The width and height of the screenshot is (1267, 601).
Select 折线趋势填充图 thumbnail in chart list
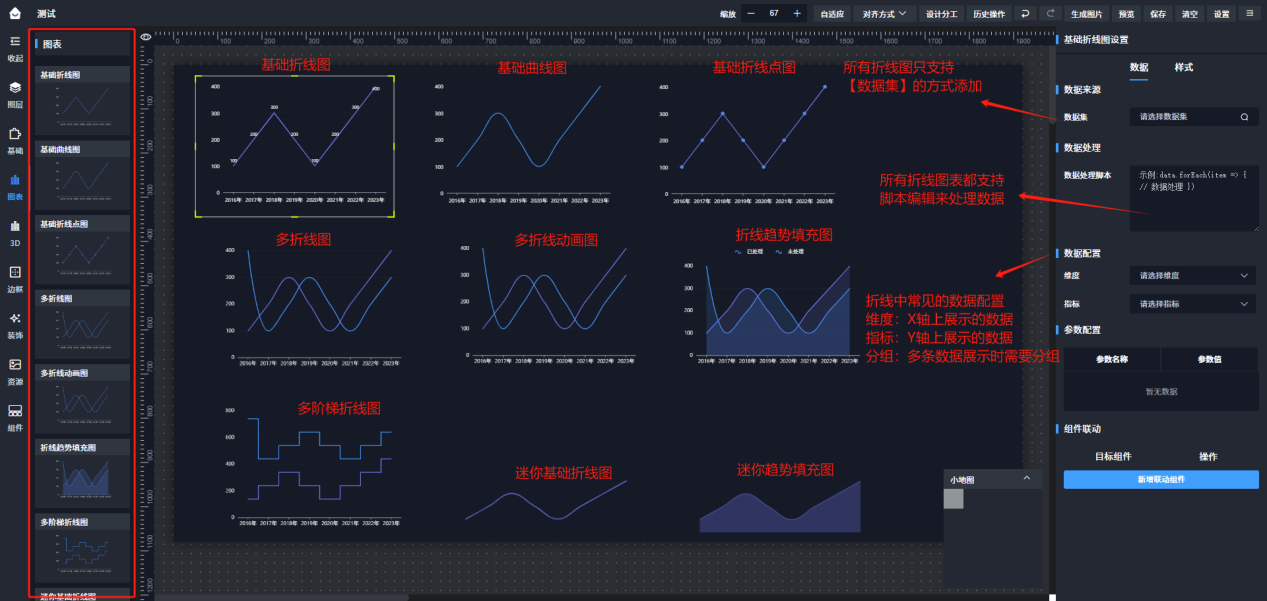point(82,475)
